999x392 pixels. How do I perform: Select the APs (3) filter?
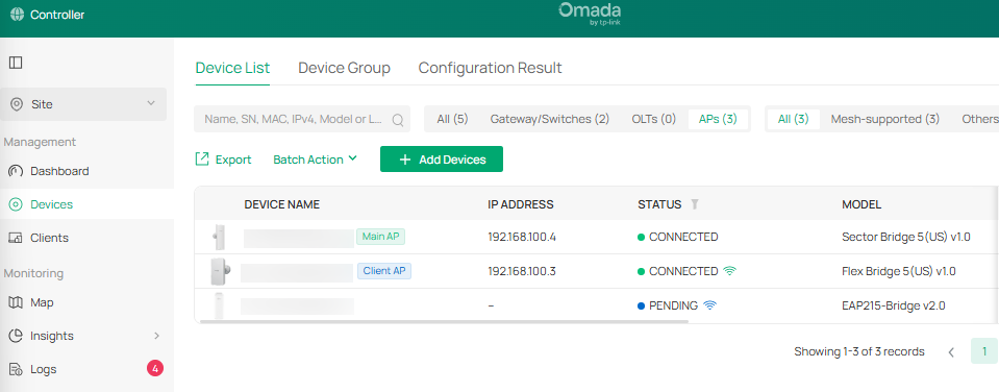[718, 119]
